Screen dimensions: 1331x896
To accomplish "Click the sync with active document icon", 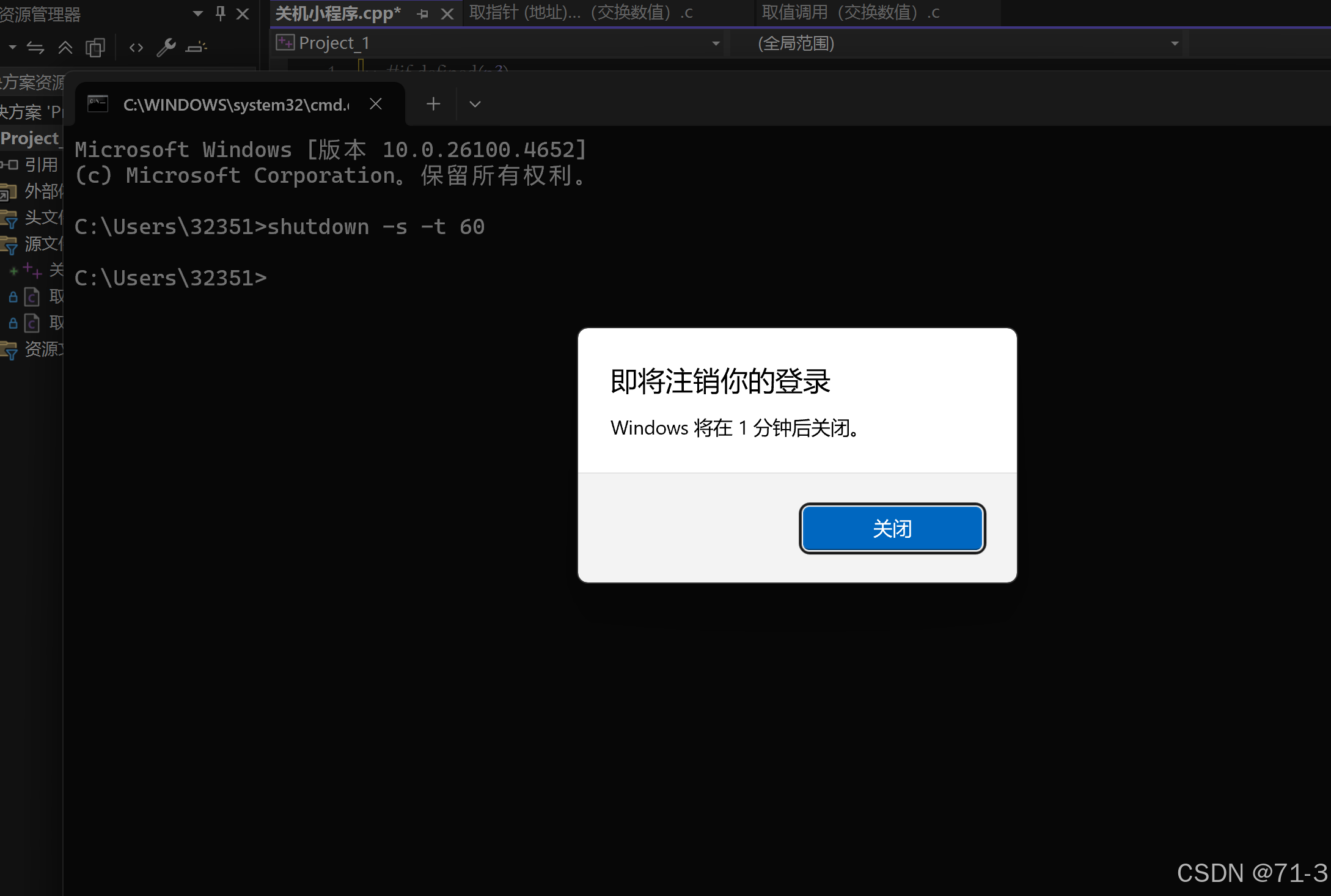I will tap(35, 48).
